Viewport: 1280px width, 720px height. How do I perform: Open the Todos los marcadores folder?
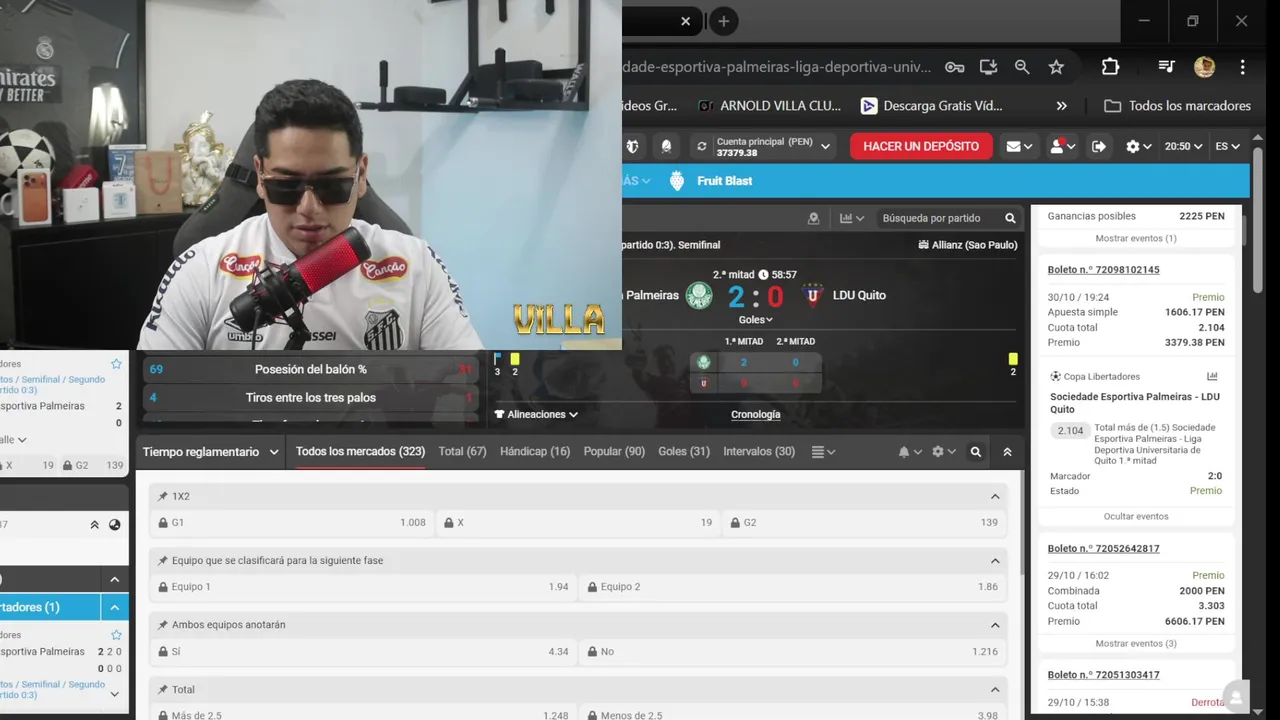click(1177, 106)
